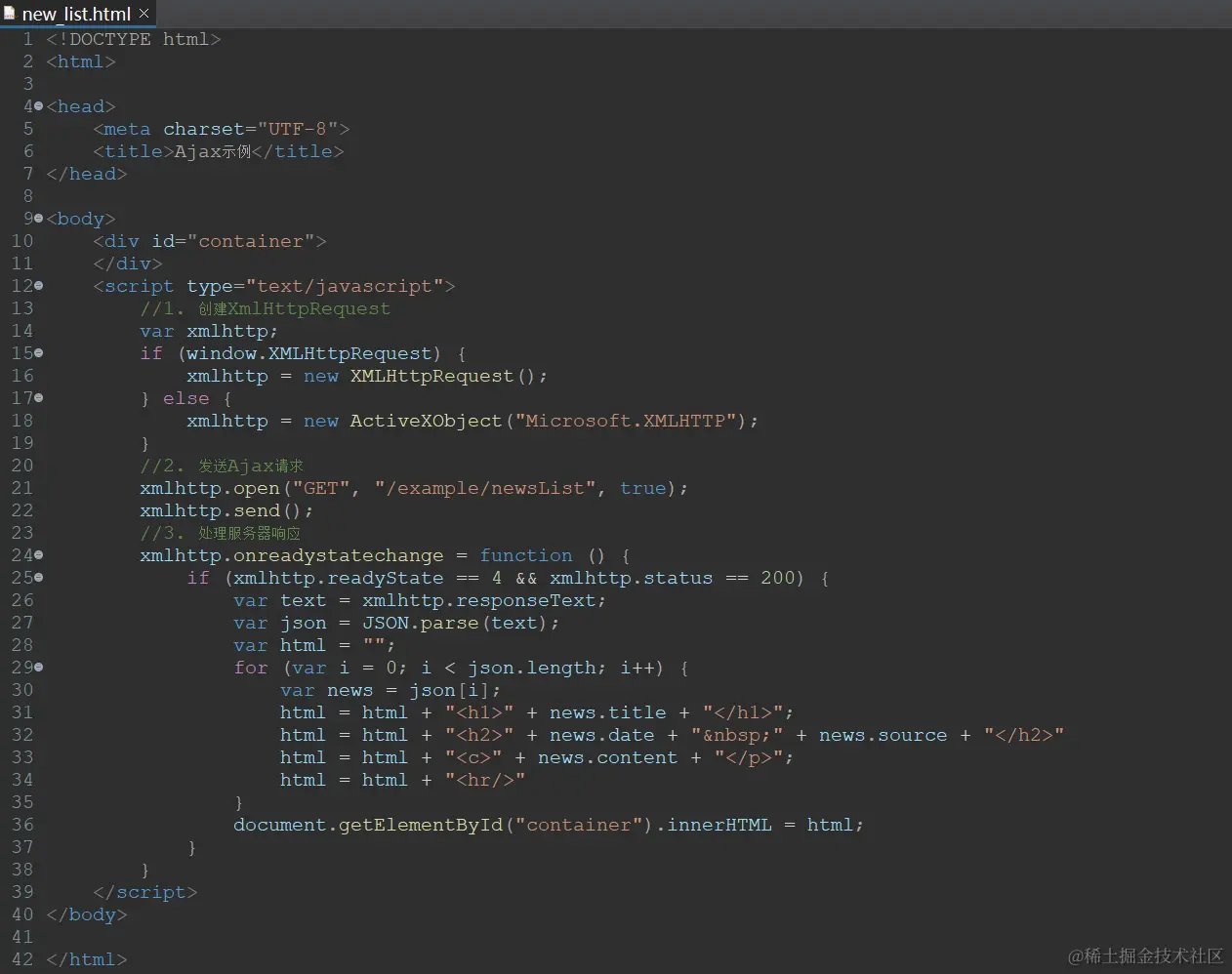Click line number 42 in the gutter

click(x=22, y=959)
